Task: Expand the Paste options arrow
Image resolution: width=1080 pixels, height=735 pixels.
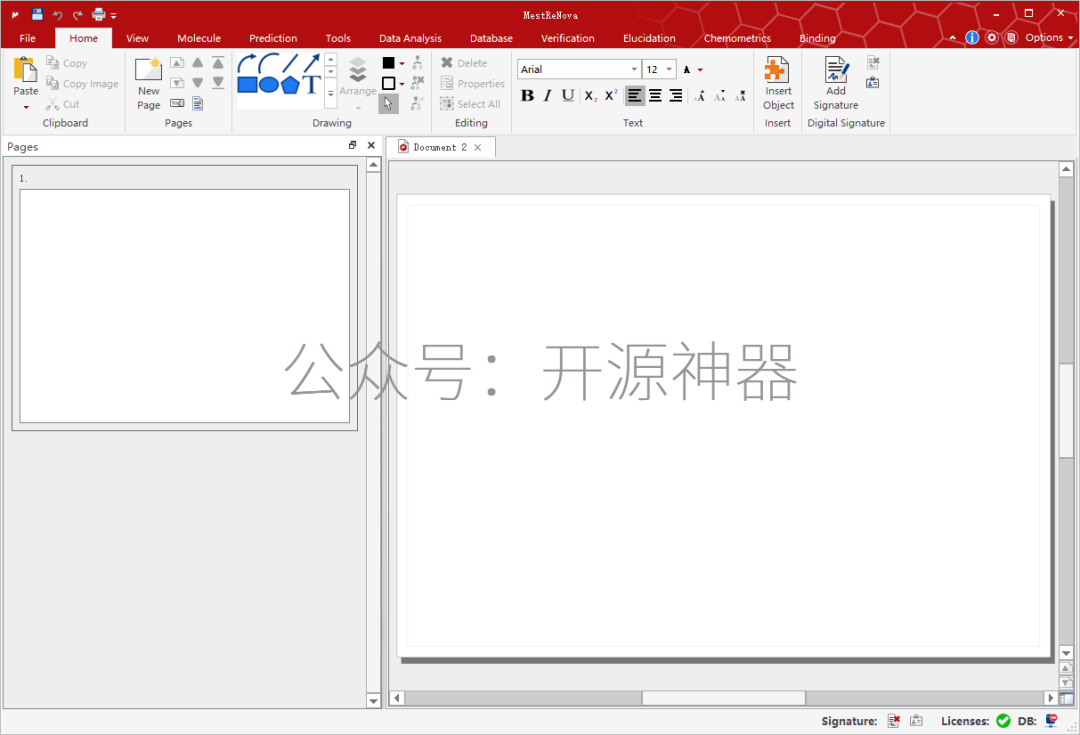Action: (x=25, y=107)
